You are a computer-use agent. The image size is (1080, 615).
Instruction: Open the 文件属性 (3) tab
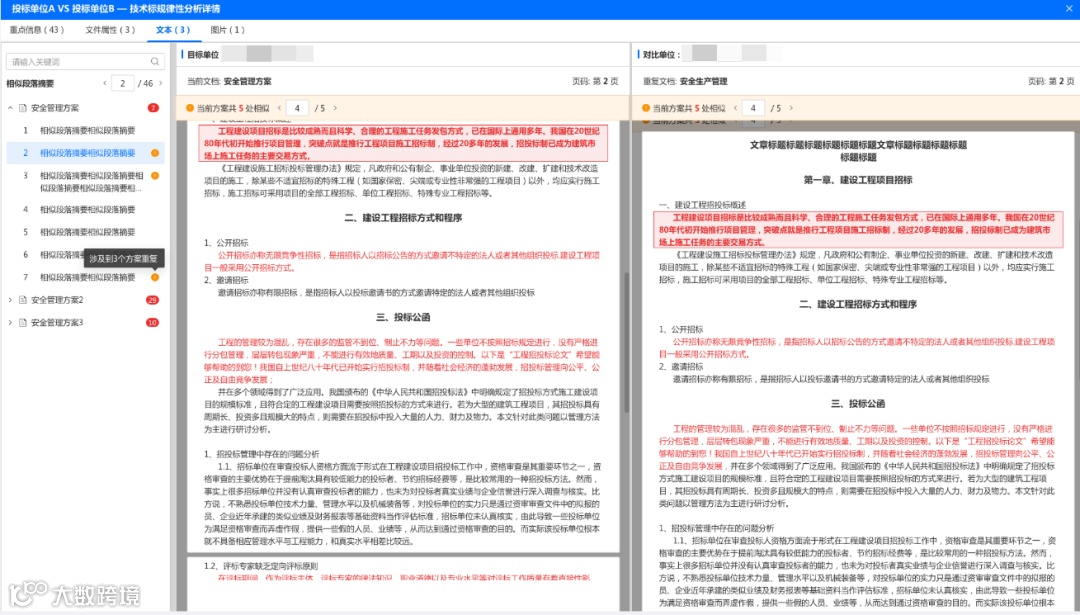pyautogui.click(x=110, y=30)
